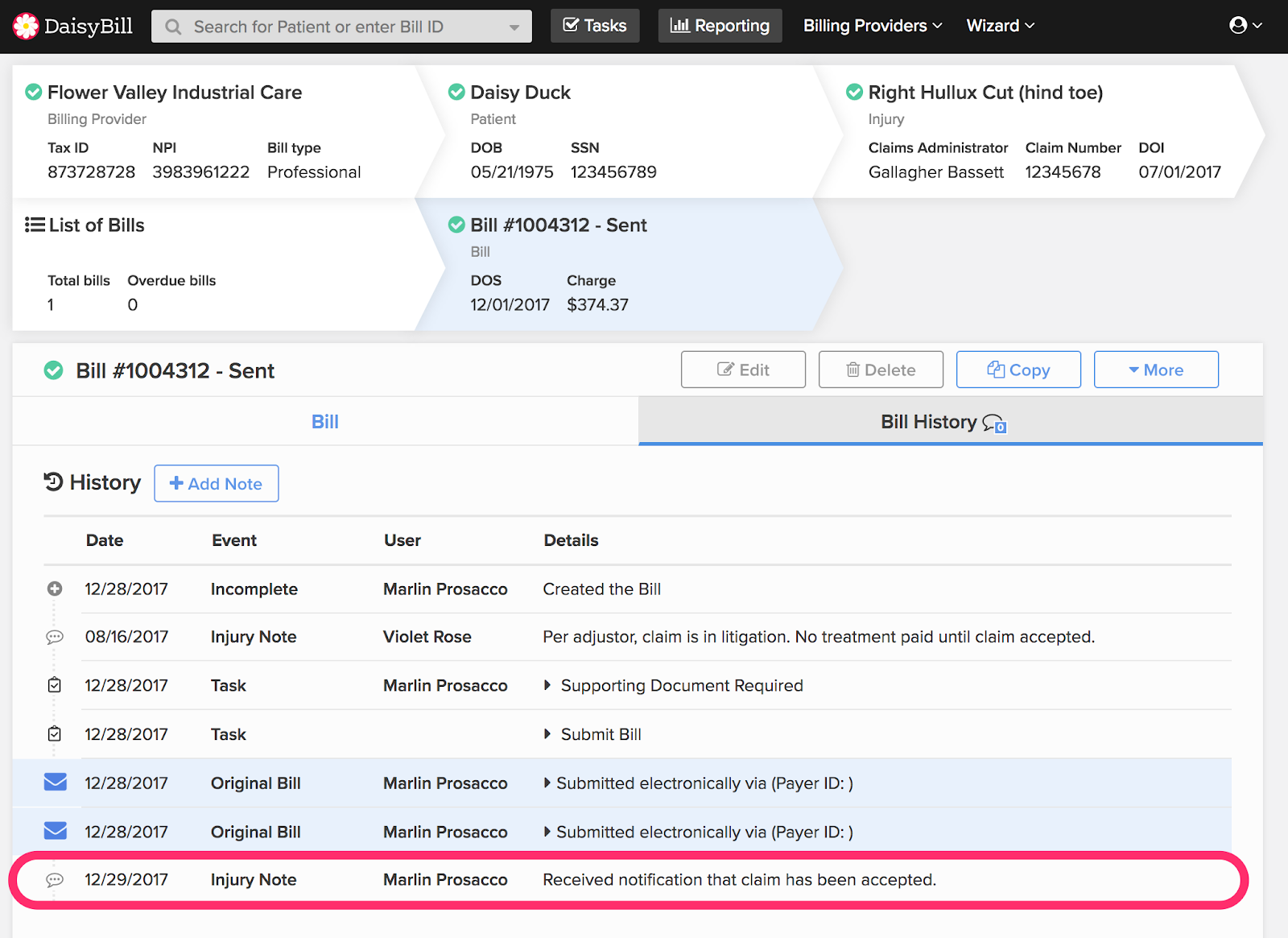Click the Date column header
The width and height of the screenshot is (1288, 938).
pyautogui.click(x=105, y=540)
